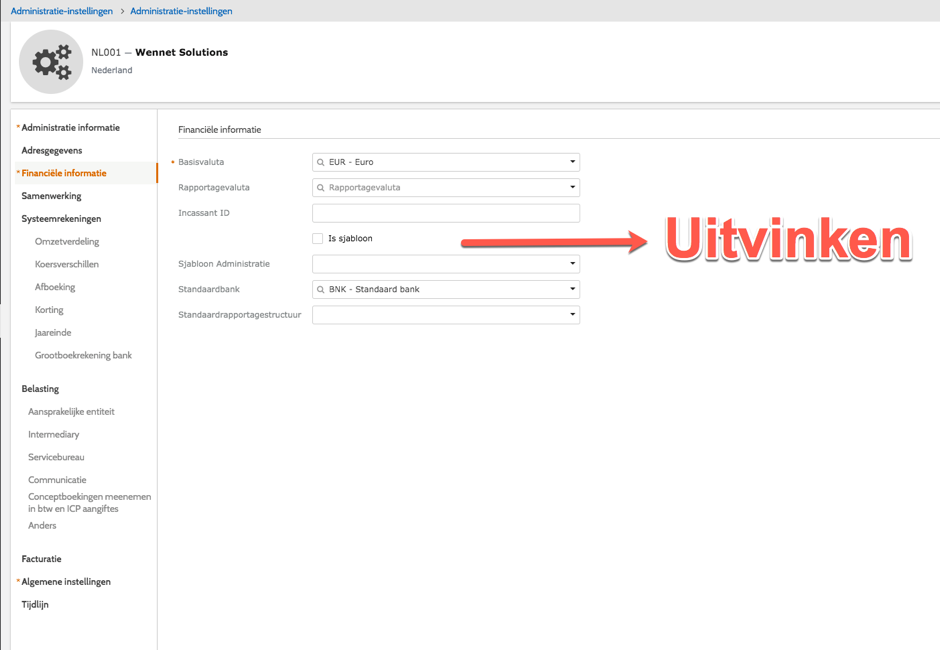The height and width of the screenshot is (650, 940).
Task: Go to Anders sub-item
Action: tap(42, 526)
